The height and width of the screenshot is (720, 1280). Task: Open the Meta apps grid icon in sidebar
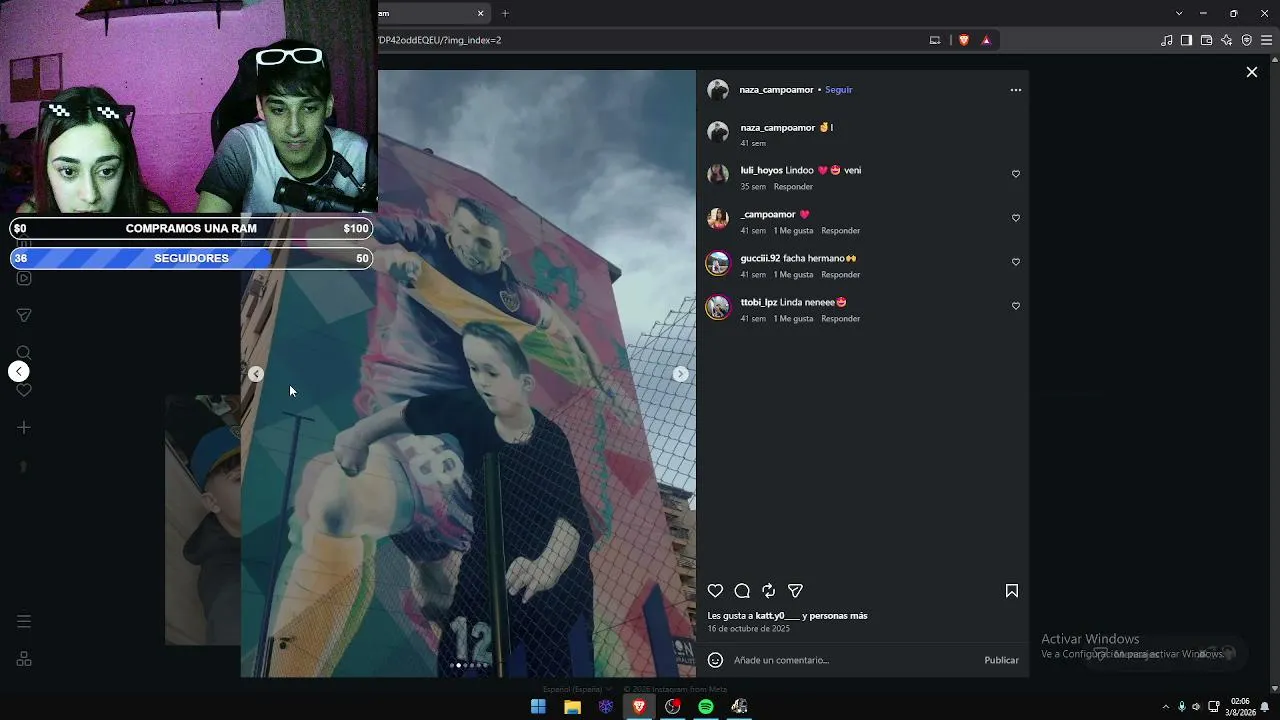[x=24, y=659]
